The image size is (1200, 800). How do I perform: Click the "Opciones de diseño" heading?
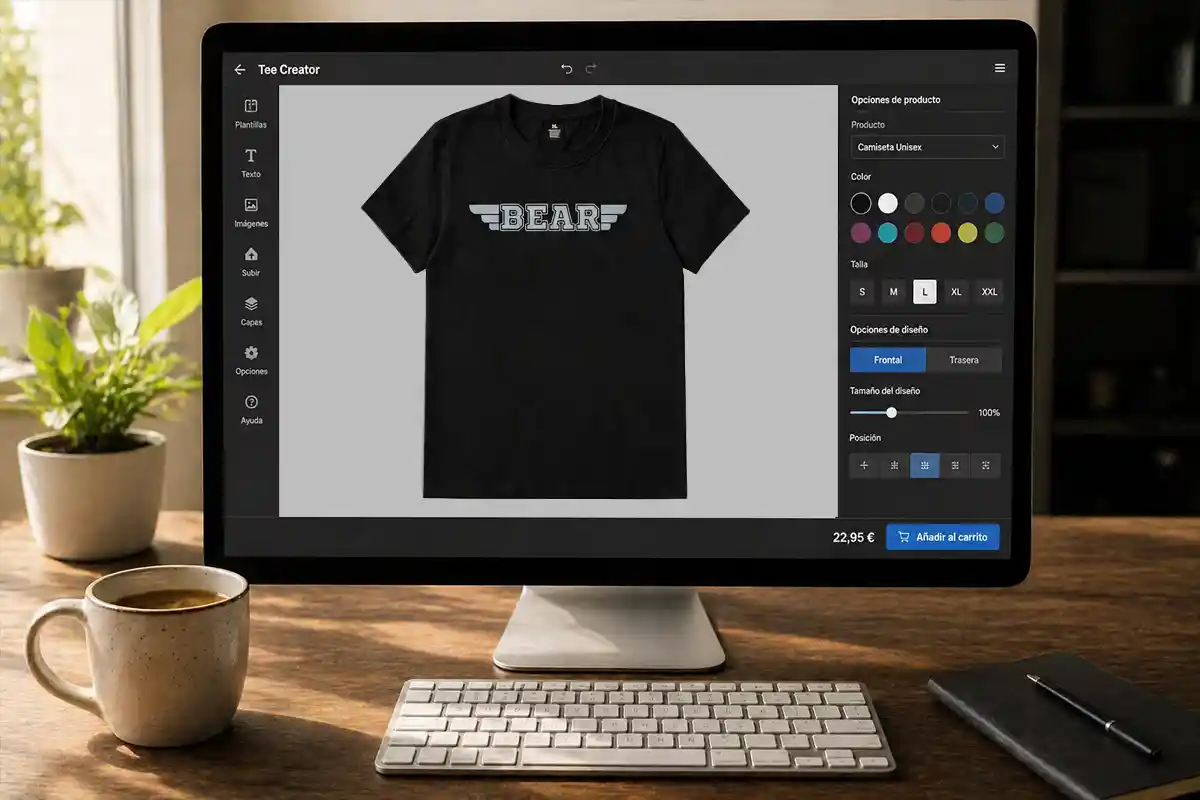click(889, 329)
